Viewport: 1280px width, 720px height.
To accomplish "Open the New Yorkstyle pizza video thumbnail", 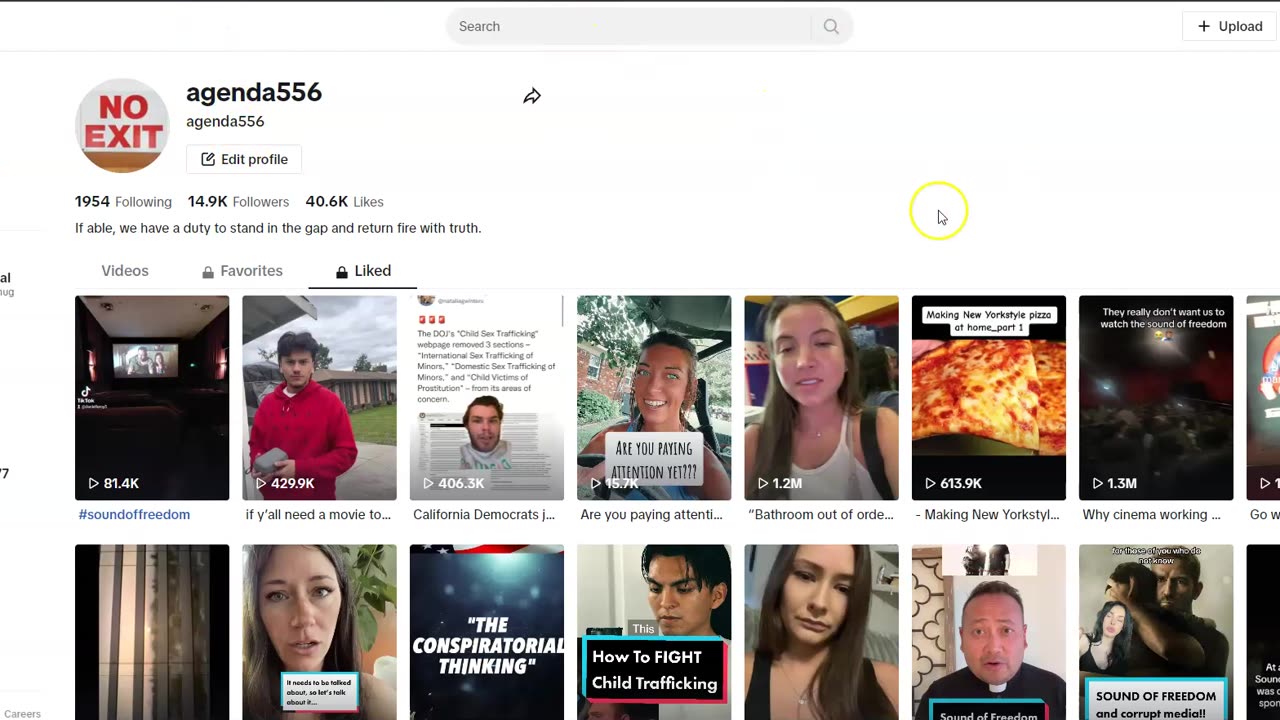I will [989, 398].
